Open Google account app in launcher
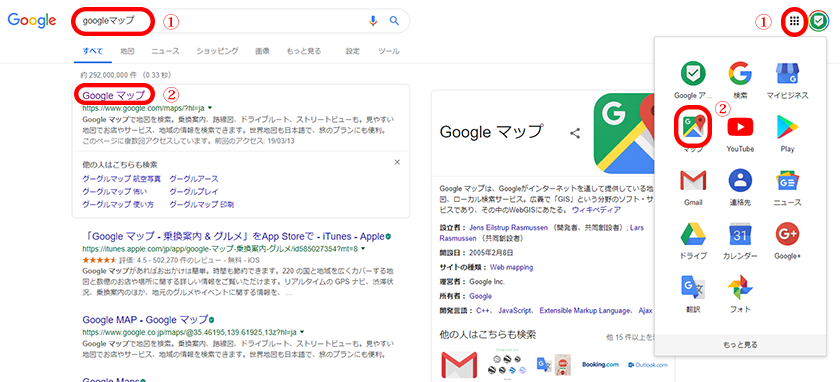Screen dimensions: 840x382 coord(693,74)
